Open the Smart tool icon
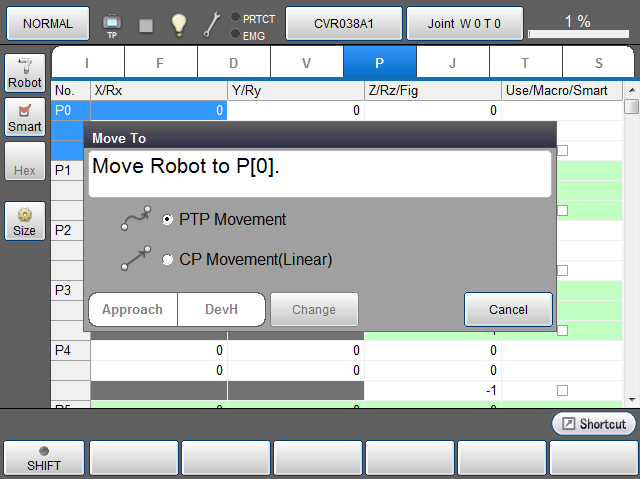This screenshot has height=479, width=640. 25,117
